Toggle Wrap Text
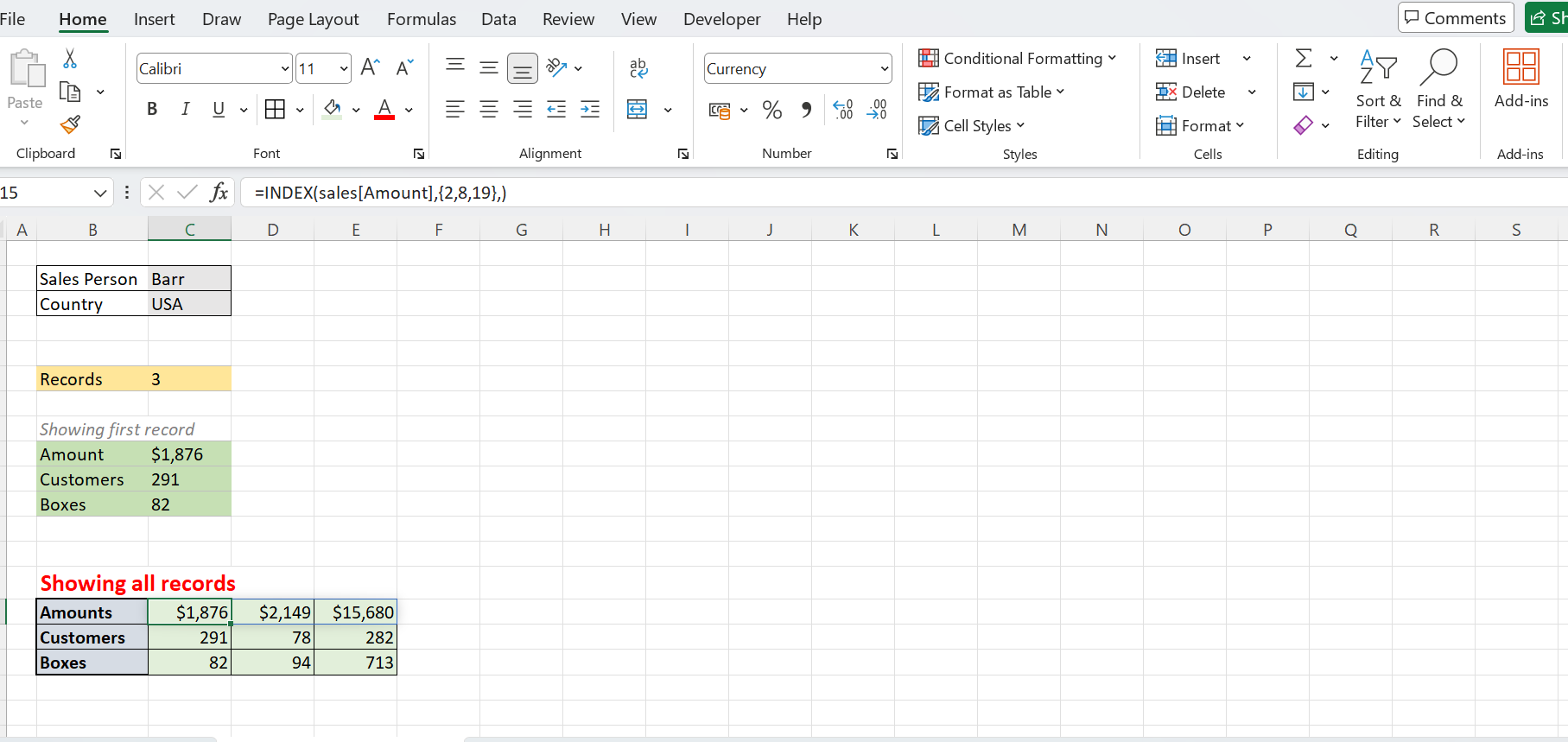The image size is (1568, 742). [638, 68]
